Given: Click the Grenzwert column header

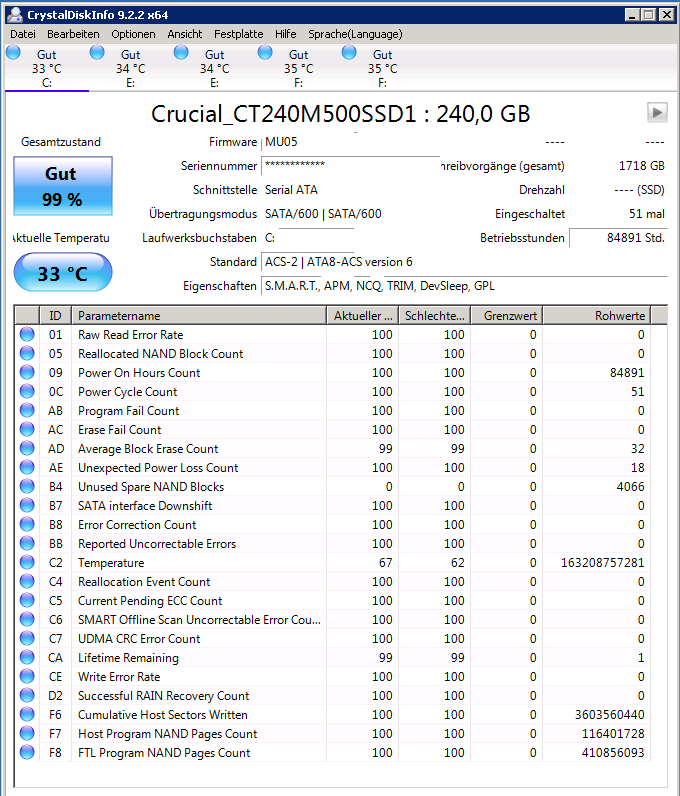Looking at the screenshot, I should pyautogui.click(x=507, y=315).
